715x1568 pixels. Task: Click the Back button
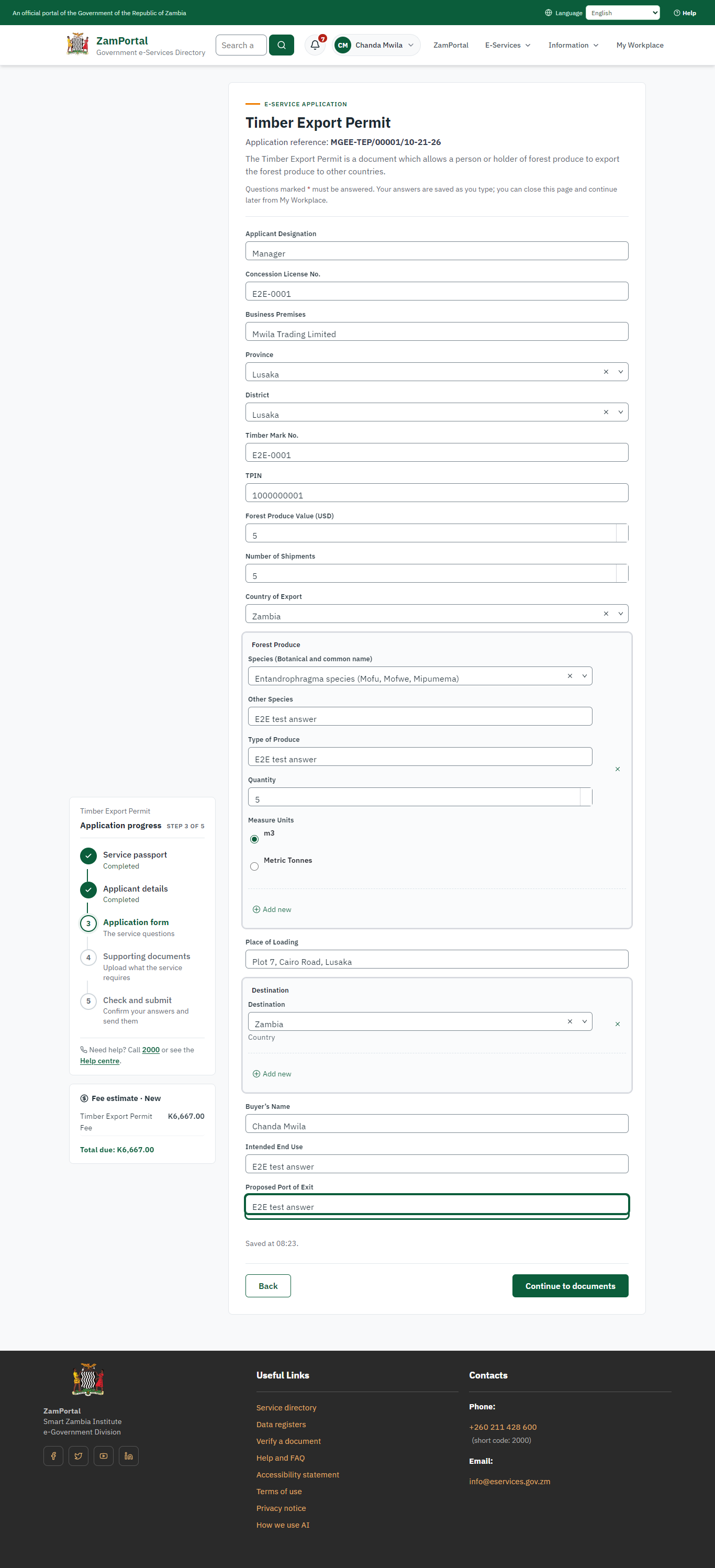(268, 1286)
